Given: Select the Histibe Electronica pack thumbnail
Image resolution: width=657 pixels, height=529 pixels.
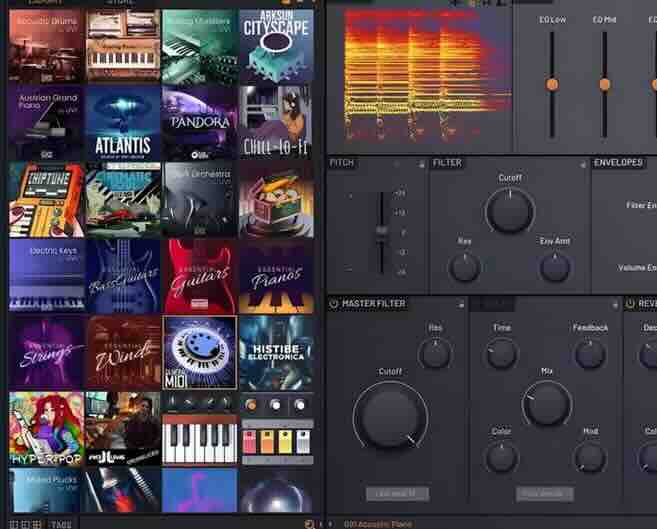Looking at the screenshot, I should [276, 353].
